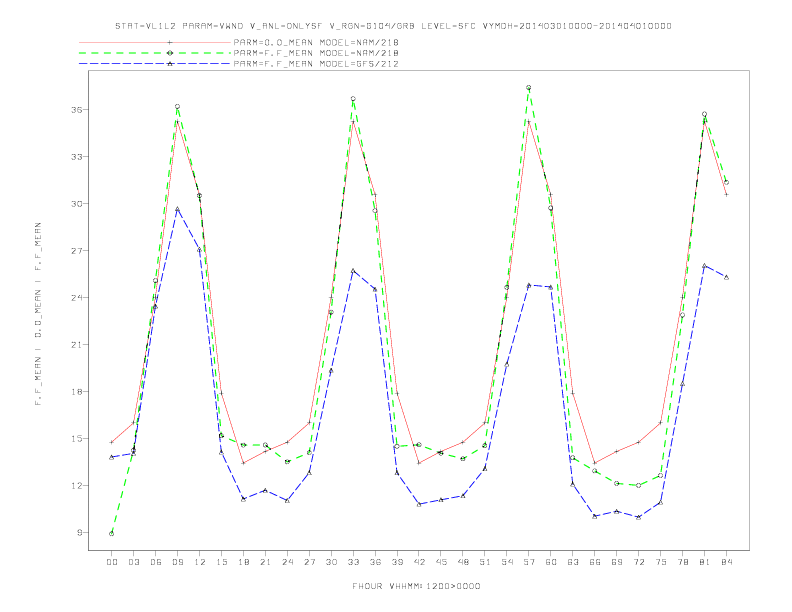Viewport: 792px width, 612px height.
Task: Click blue GFS triangle data point at hour 84
Action: tap(726, 277)
